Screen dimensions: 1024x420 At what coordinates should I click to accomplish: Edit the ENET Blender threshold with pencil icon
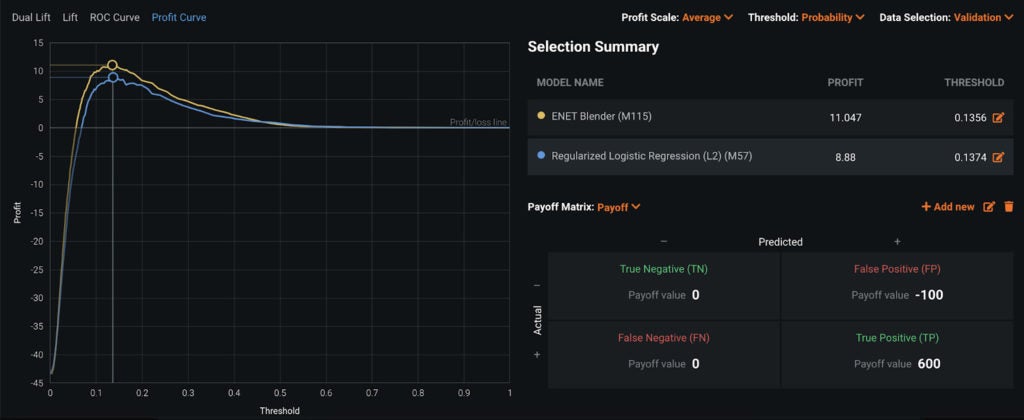coord(998,118)
